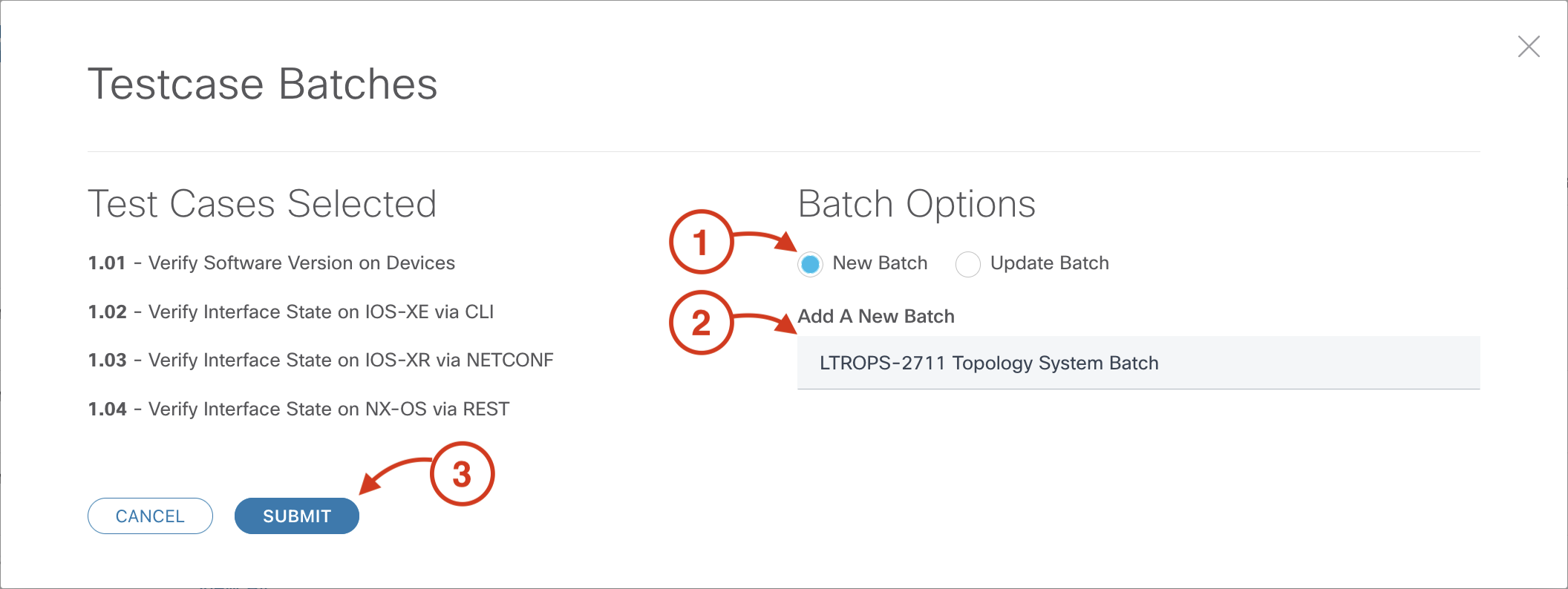Click the 'New Batch' label text
This screenshot has height=589, width=1568.
pos(880,263)
